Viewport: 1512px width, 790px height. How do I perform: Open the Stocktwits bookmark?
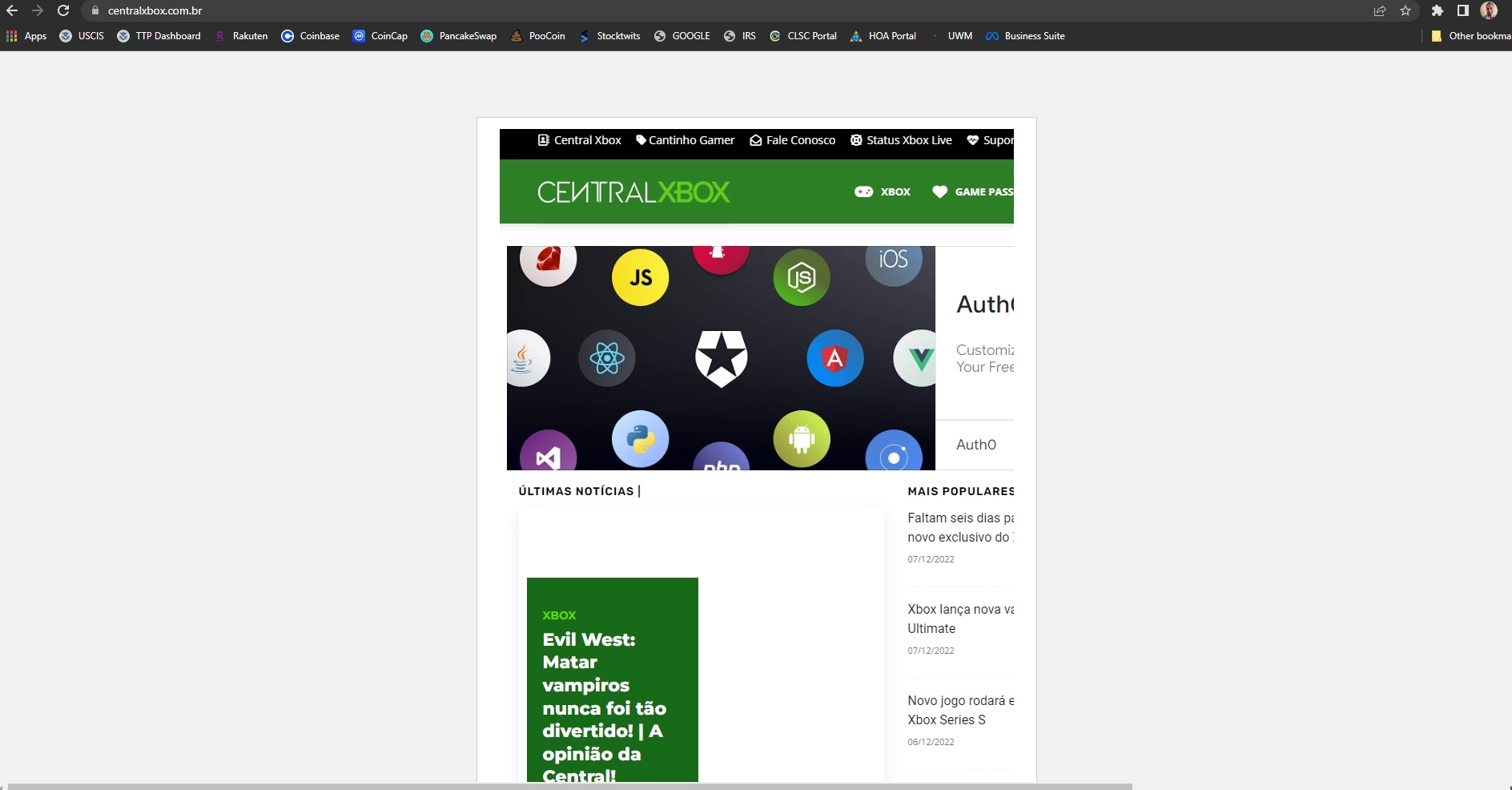(x=609, y=36)
